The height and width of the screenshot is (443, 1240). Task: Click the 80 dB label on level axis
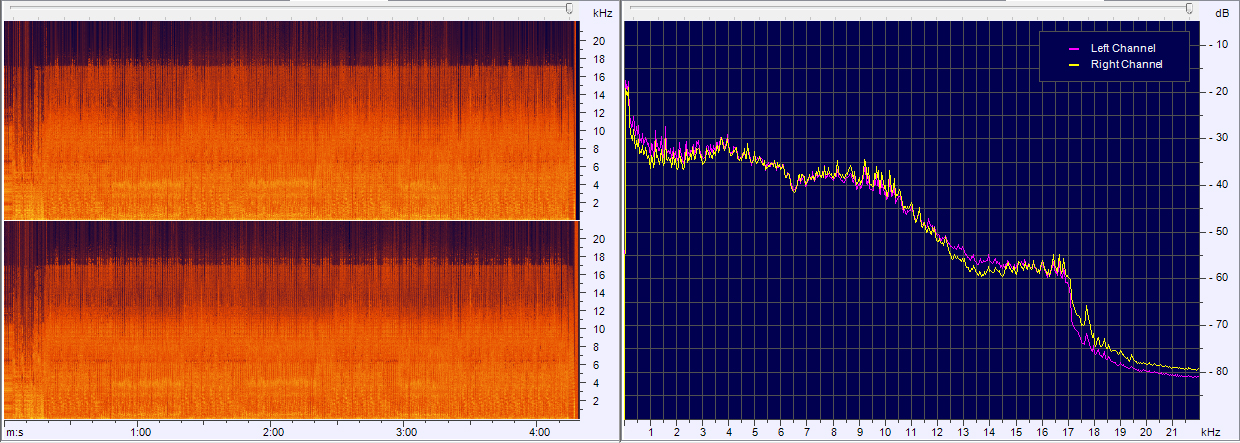click(x=1221, y=371)
